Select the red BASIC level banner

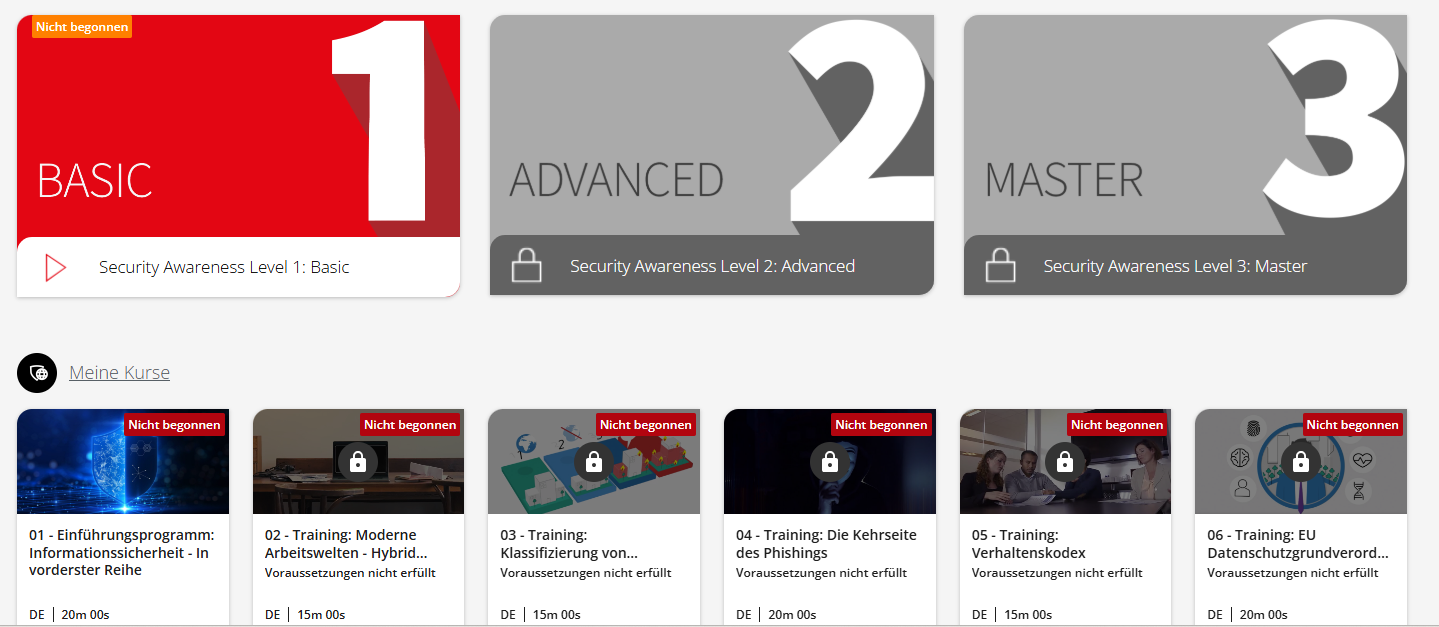[238, 126]
